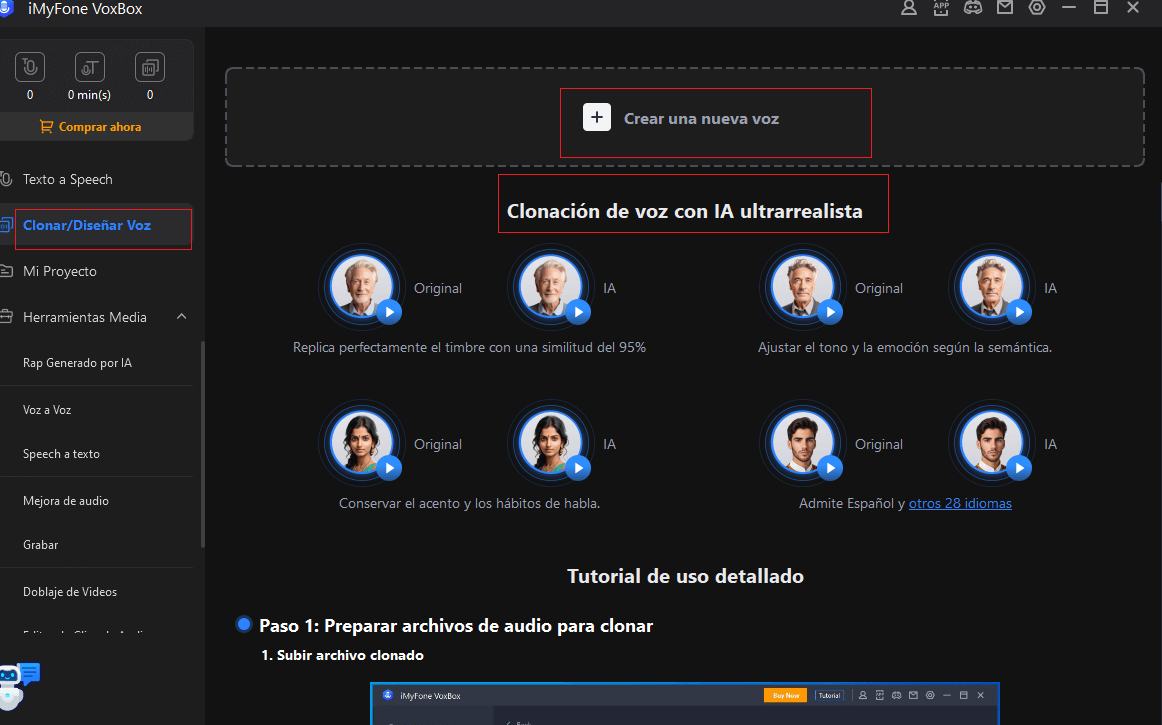Open the Discord community icon

(x=973, y=7)
